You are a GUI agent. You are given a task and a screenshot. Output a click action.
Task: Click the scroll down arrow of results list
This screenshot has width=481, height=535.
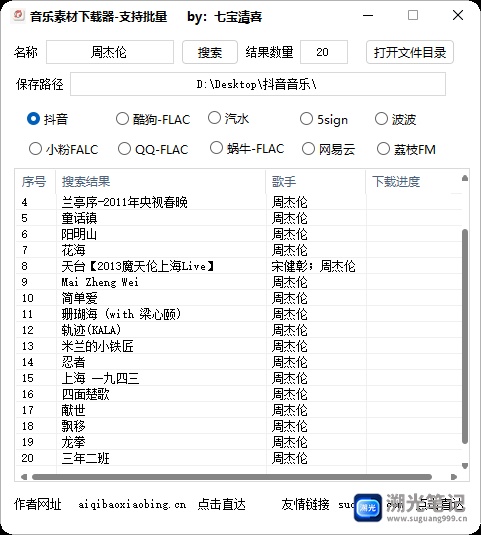point(465,466)
